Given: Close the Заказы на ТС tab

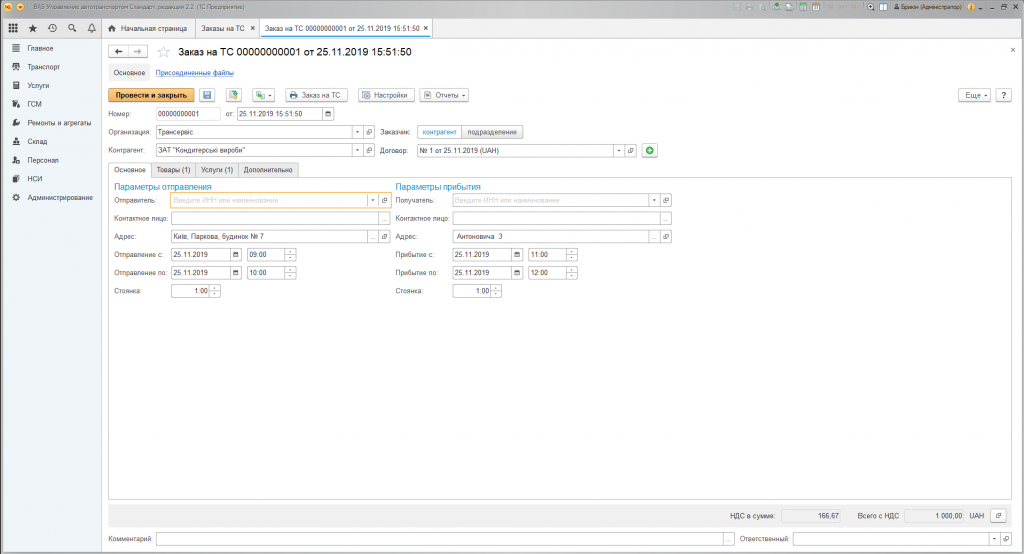Looking at the screenshot, I should 253,28.
